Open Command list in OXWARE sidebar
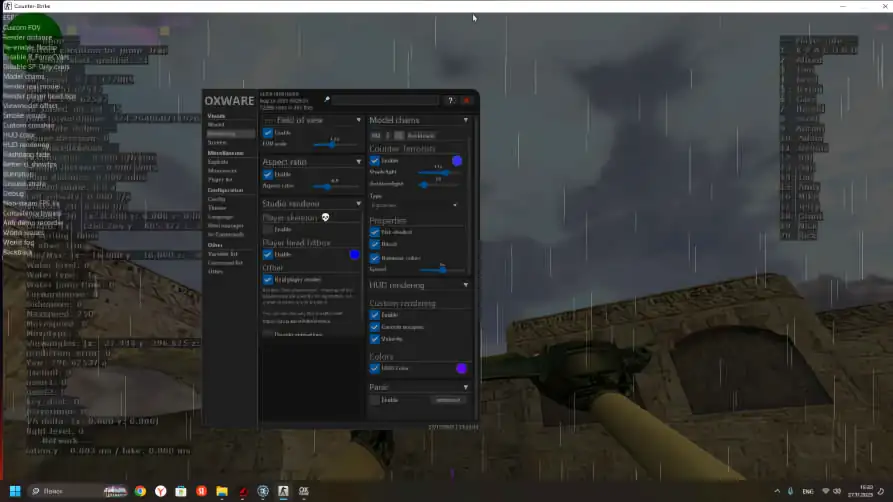 (225, 263)
